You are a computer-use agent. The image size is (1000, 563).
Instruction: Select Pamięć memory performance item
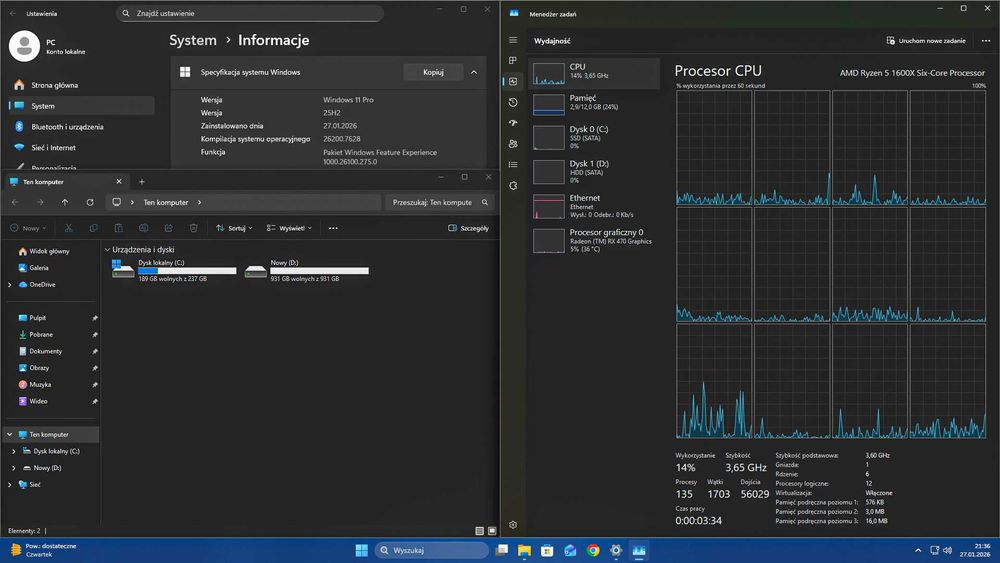point(594,103)
